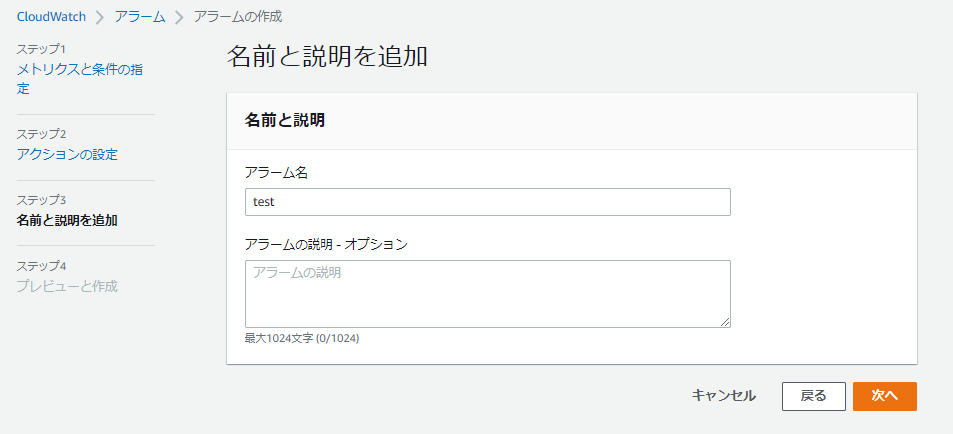Click the disabled step プレビューと作成
Screen dimensions: 953x434
tap(67, 286)
